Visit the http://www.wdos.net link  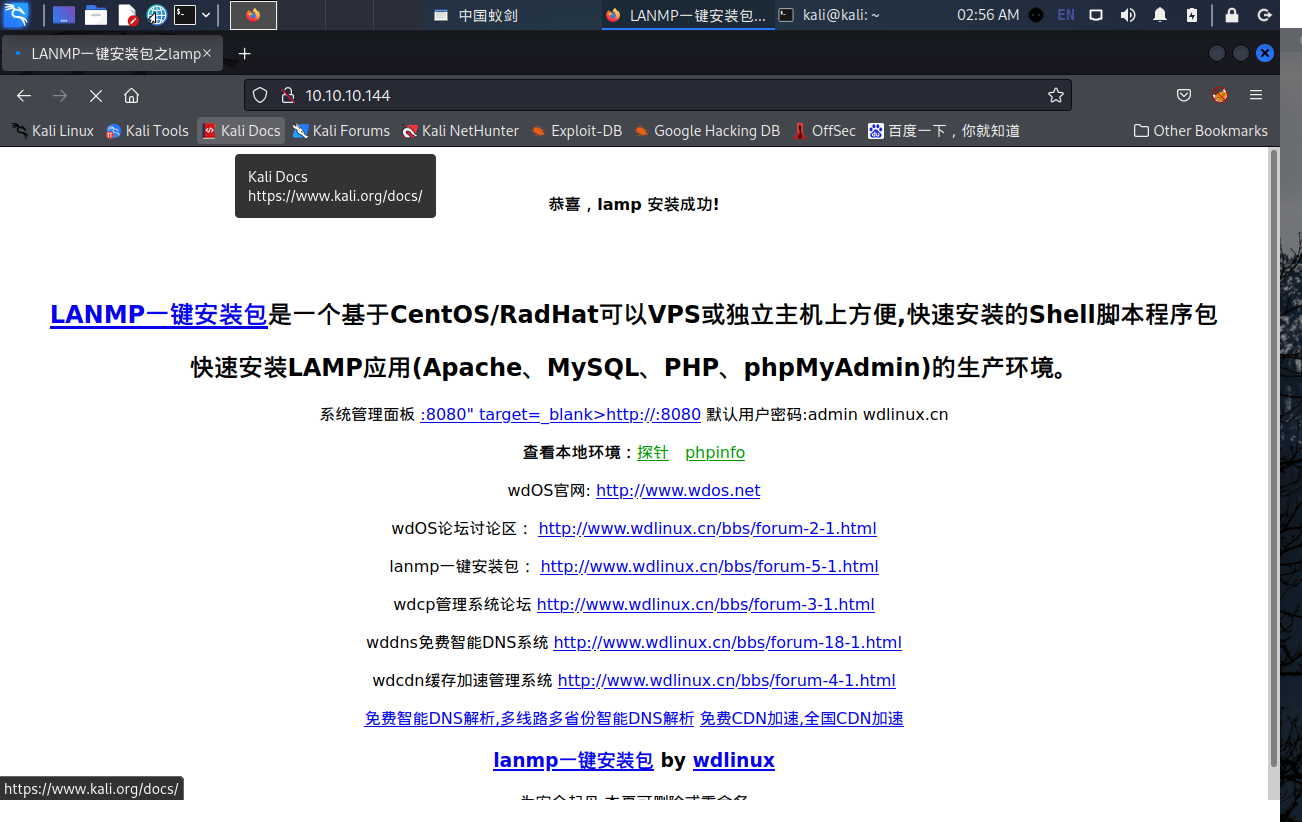[x=678, y=490]
